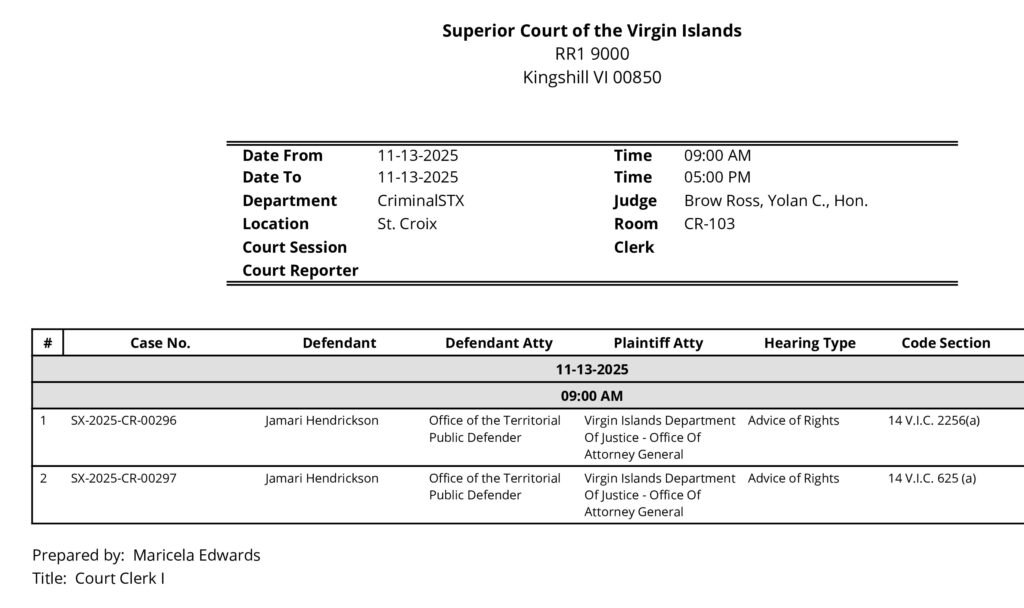1024x608 pixels.
Task: Click the Kingshill VI 00850 address line
Action: [x=592, y=77]
